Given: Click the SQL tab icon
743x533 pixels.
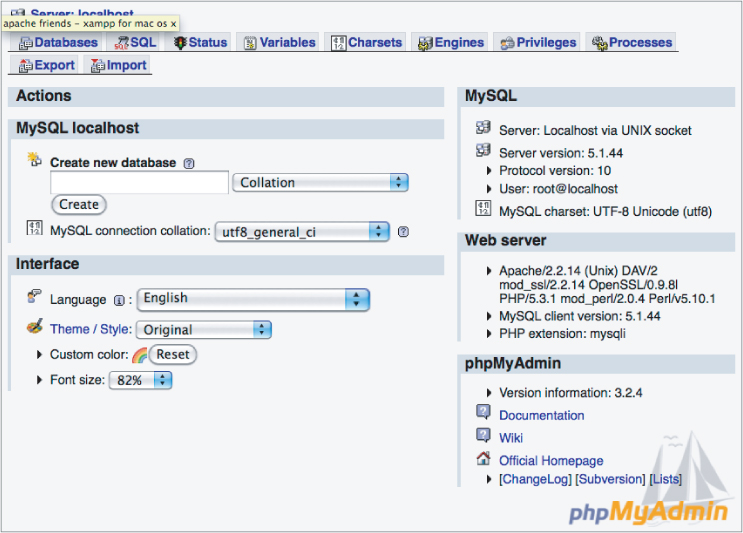Looking at the screenshot, I should point(122,44).
